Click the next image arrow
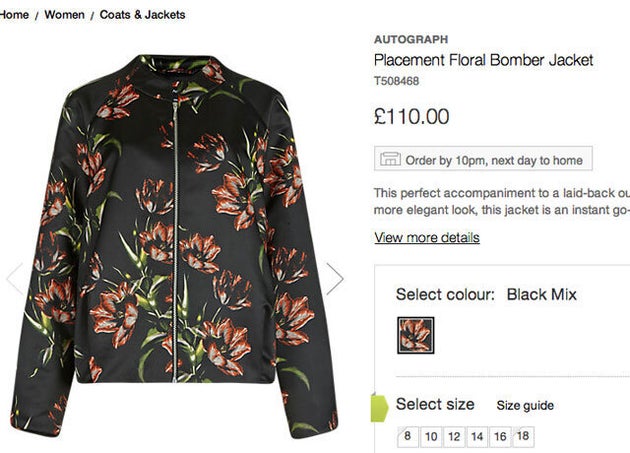Viewport: 630px width, 453px height. [335, 278]
